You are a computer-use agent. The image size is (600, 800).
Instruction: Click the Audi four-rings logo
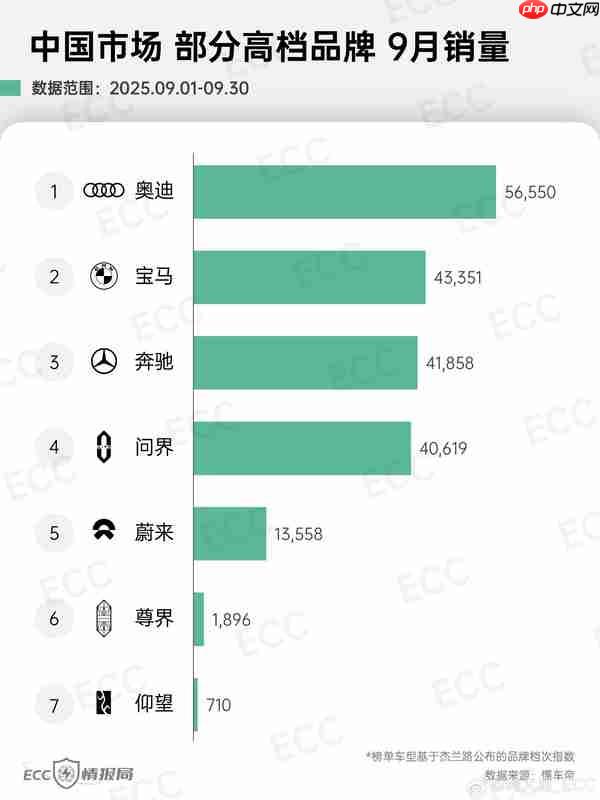104,191
